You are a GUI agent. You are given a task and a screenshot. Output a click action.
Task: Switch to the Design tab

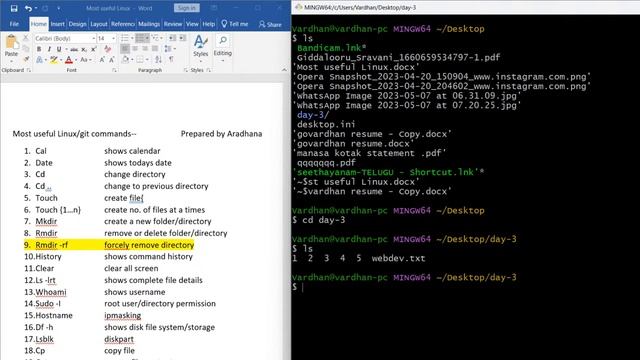pyautogui.click(x=78, y=24)
